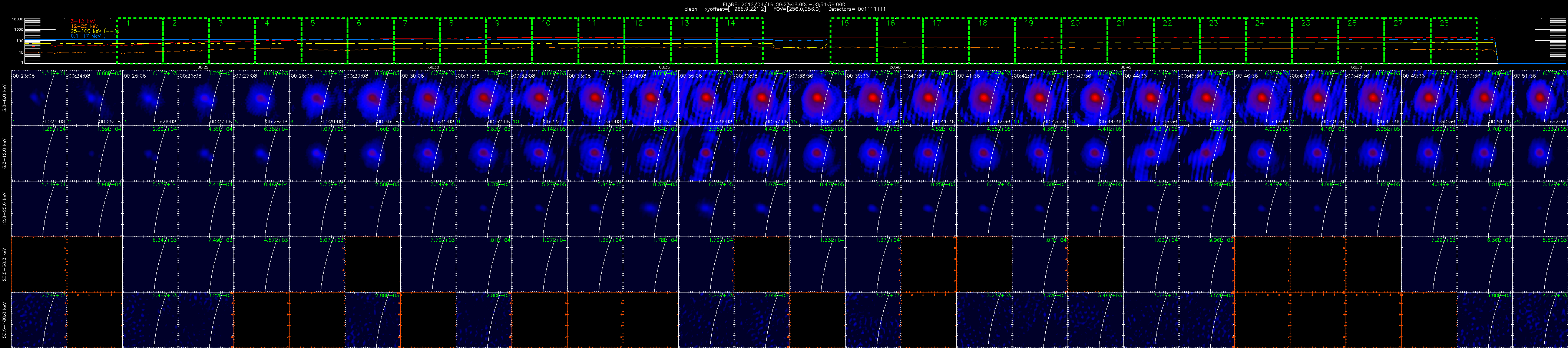Click the 00:30 lightcurve time axis label
Screen dimensions: 1568x348
[433, 67]
